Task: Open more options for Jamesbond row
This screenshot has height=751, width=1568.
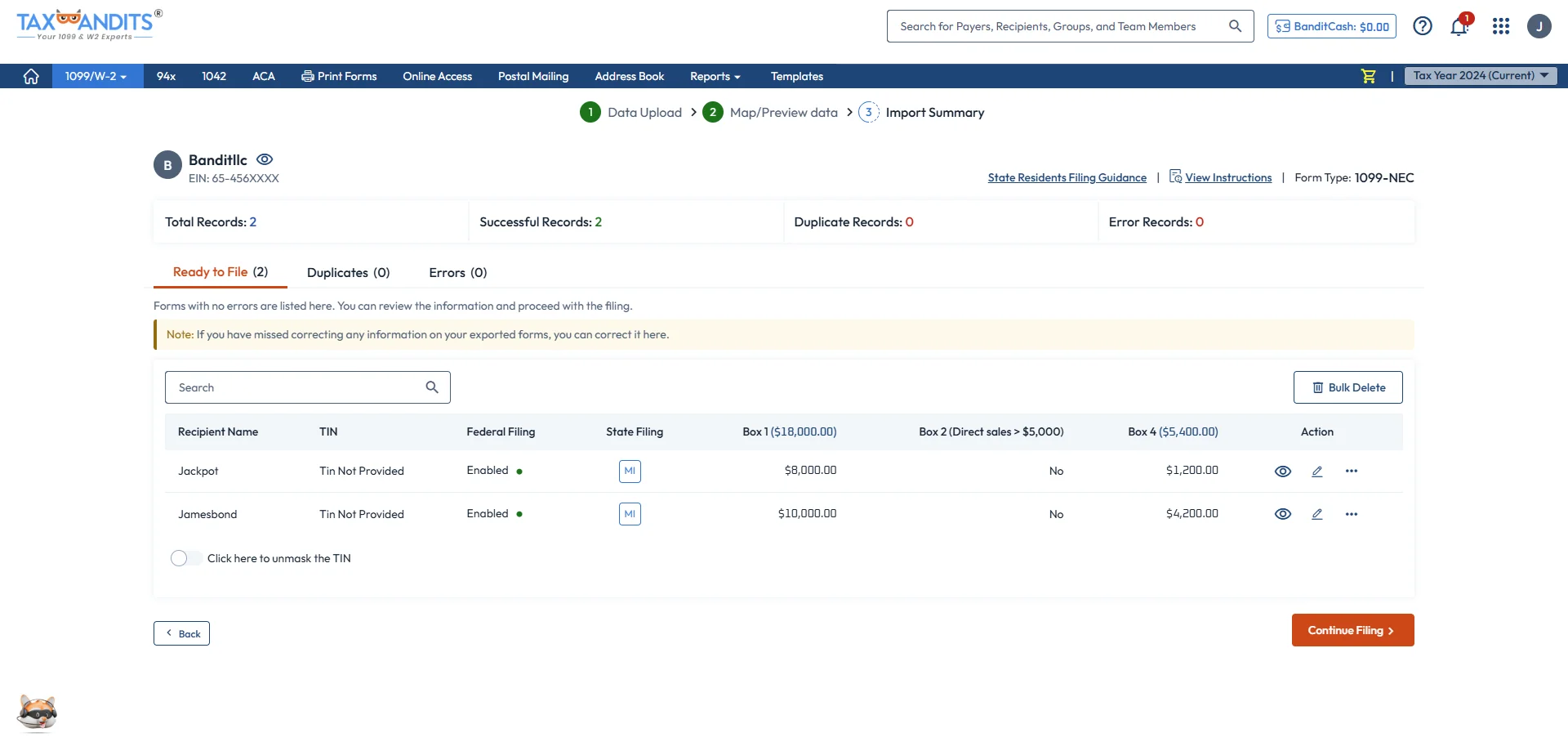Action: (x=1352, y=514)
